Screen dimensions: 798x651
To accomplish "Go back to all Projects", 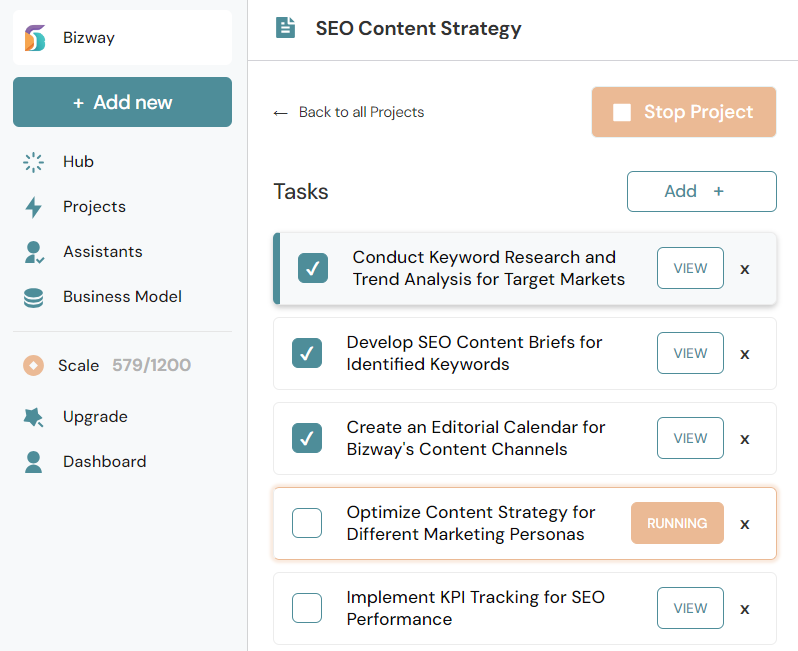I will 349,112.
